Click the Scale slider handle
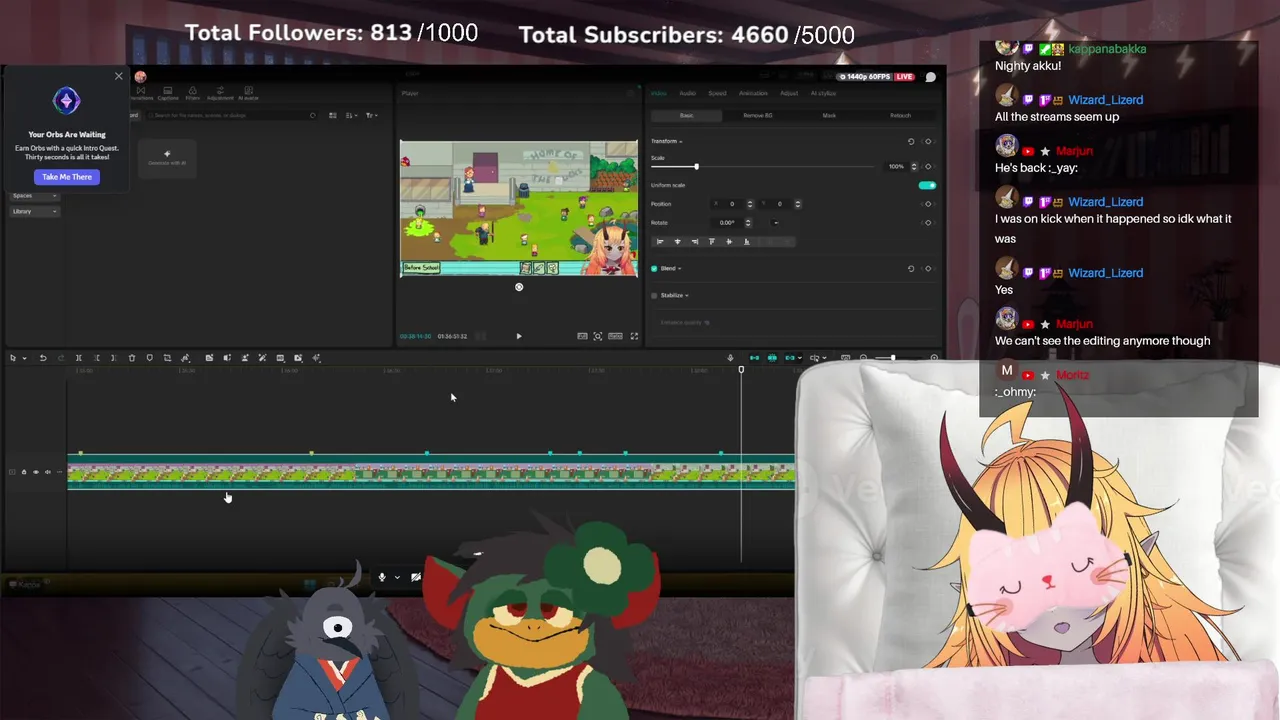 point(697,166)
